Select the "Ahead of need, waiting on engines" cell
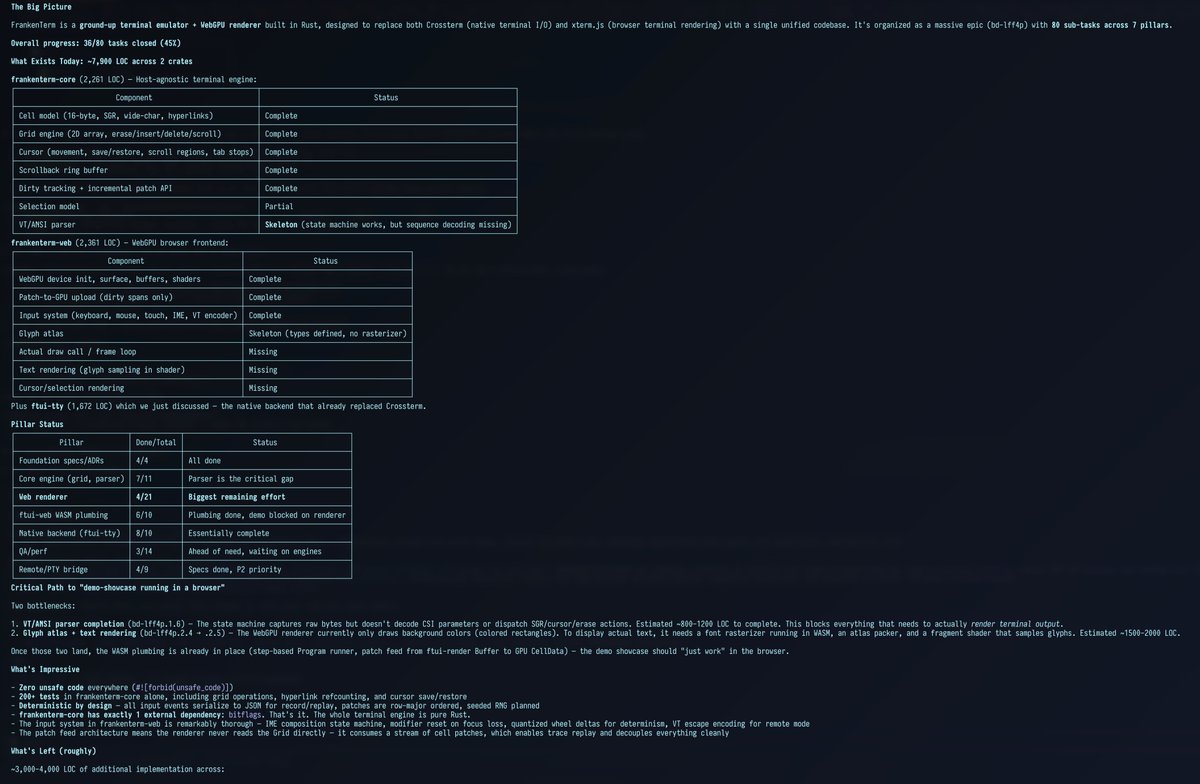The width and height of the screenshot is (1200, 784). pyautogui.click(x=267, y=551)
